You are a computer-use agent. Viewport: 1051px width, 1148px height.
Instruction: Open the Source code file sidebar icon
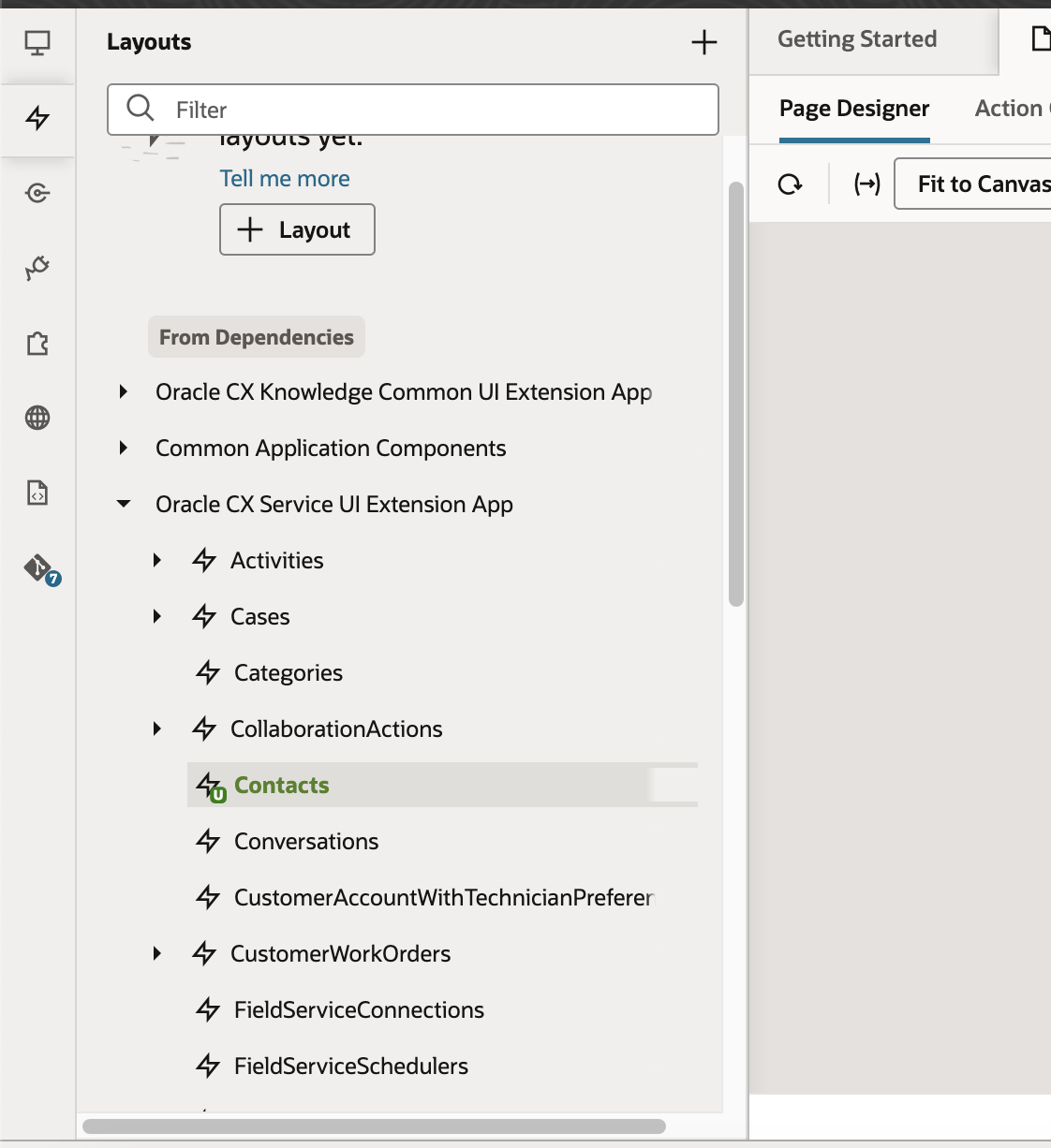point(37,493)
